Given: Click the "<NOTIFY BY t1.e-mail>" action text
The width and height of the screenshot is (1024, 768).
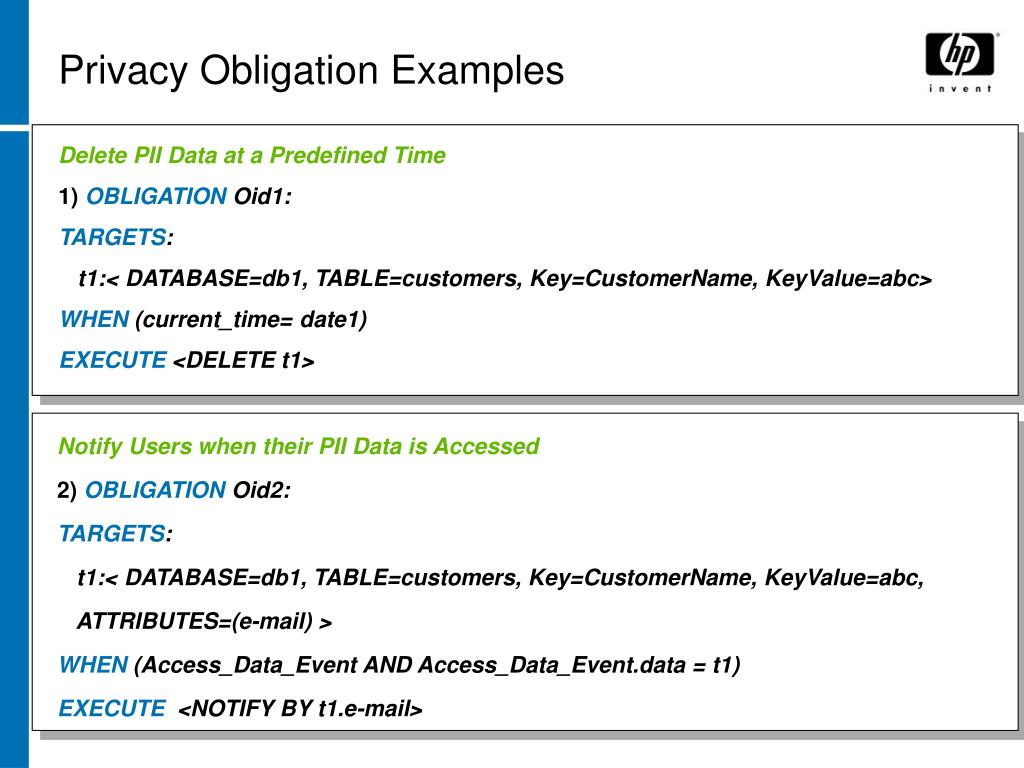Looking at the screenshot, I should pos(300,709).
